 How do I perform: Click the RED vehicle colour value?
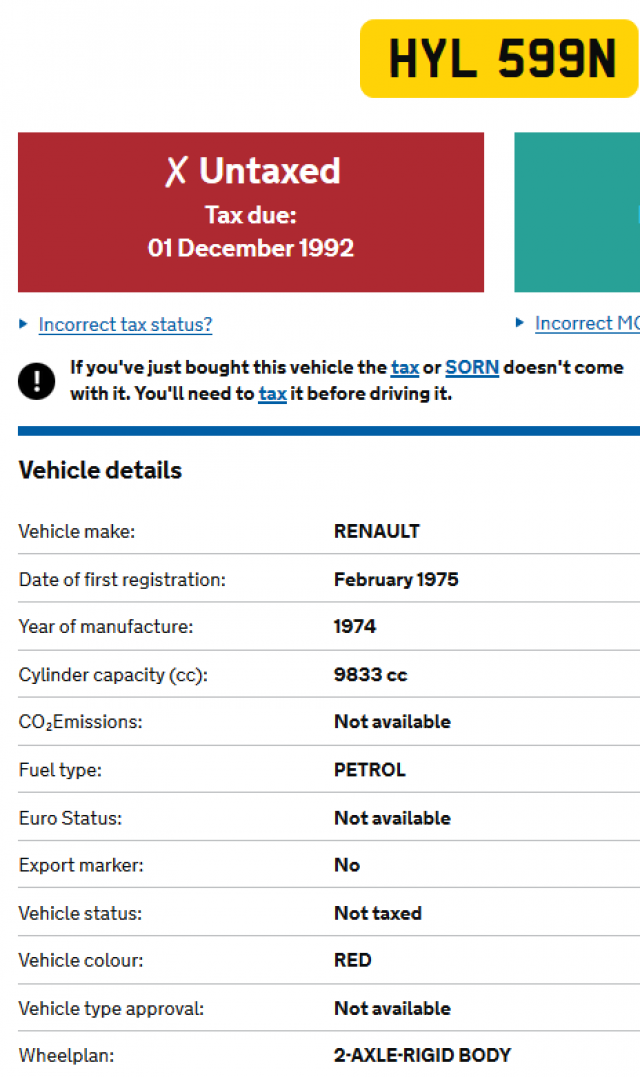coord(352,960)
